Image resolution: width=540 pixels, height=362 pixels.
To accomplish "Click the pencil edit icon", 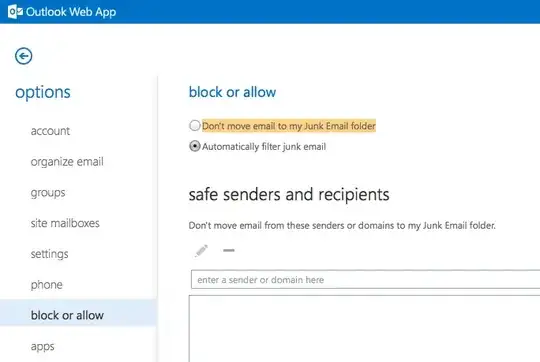I will pos(201,250).
